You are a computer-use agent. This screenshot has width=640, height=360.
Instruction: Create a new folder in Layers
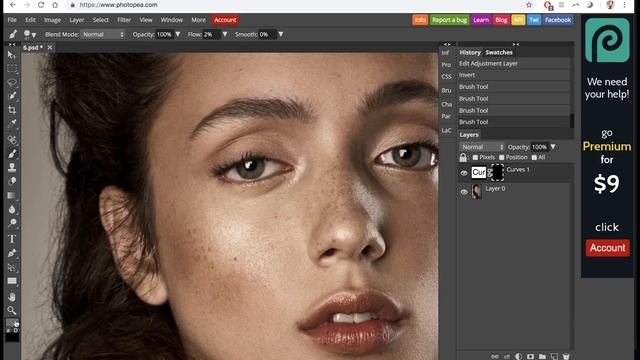coord(542,356)
